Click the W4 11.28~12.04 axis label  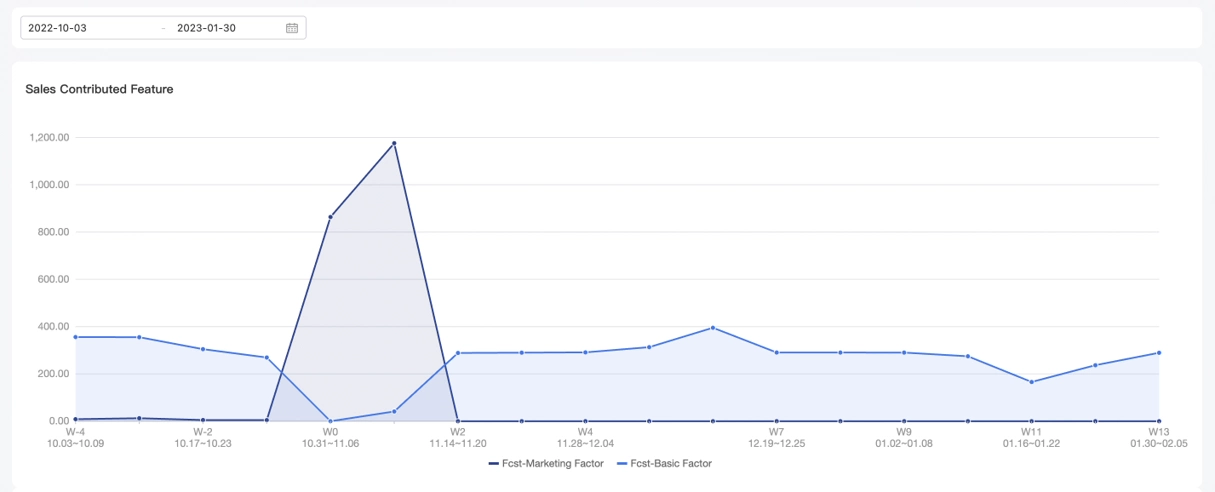585,437
